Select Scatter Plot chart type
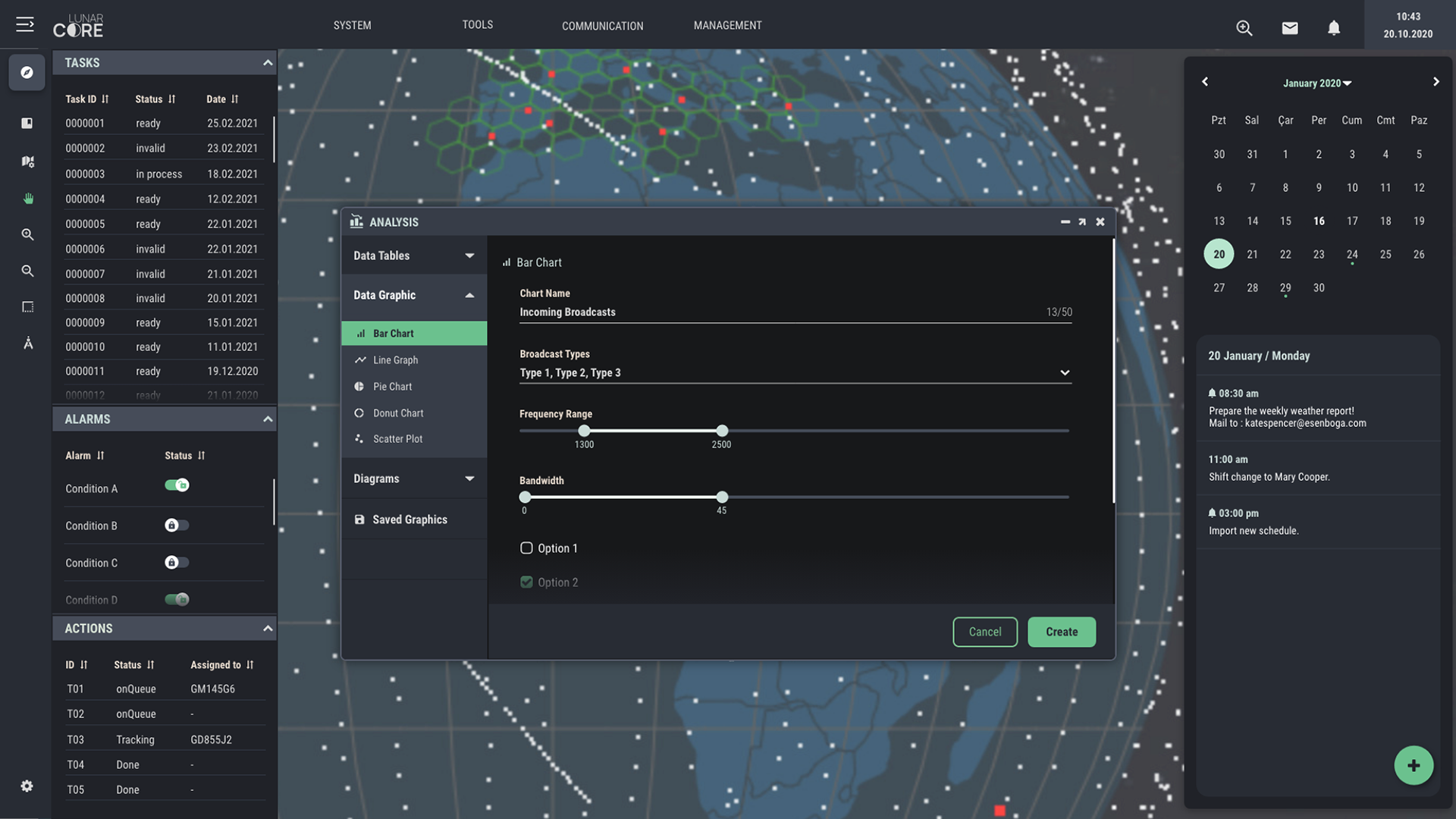This screenshot has width=1456, height=819. 414,439
